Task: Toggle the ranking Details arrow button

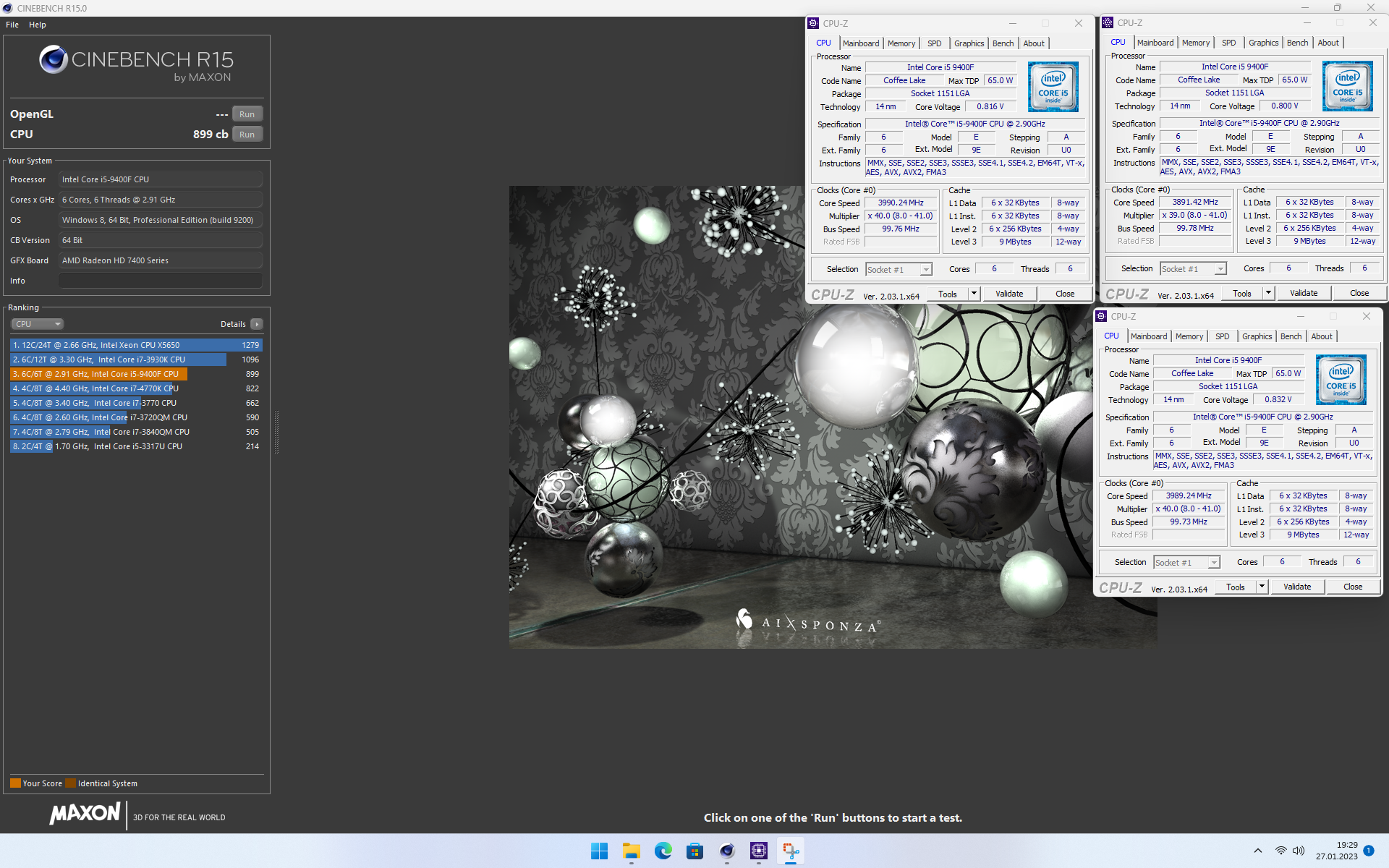Action: pos(257,324)
